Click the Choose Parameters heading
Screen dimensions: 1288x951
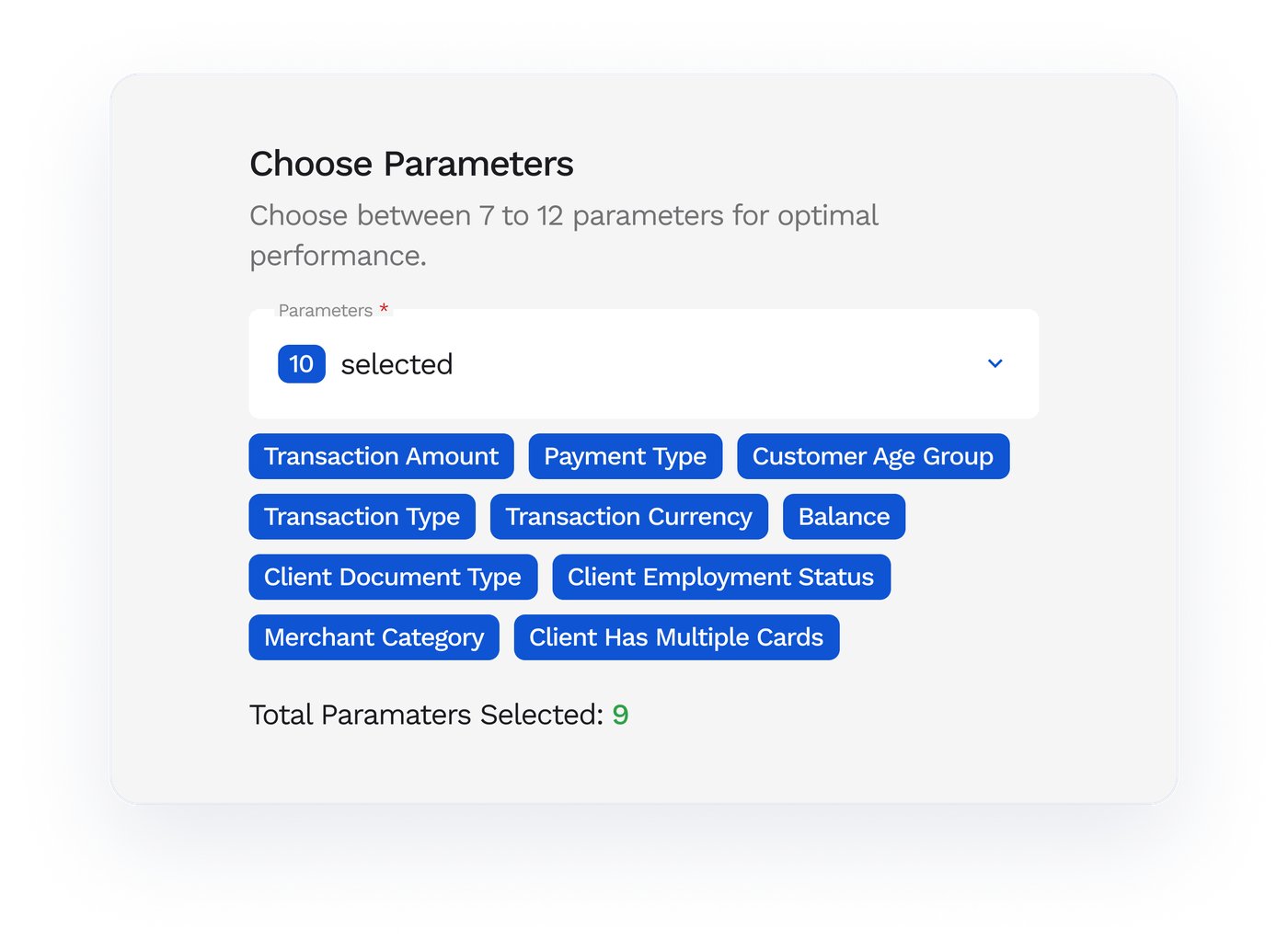point(411,164)
